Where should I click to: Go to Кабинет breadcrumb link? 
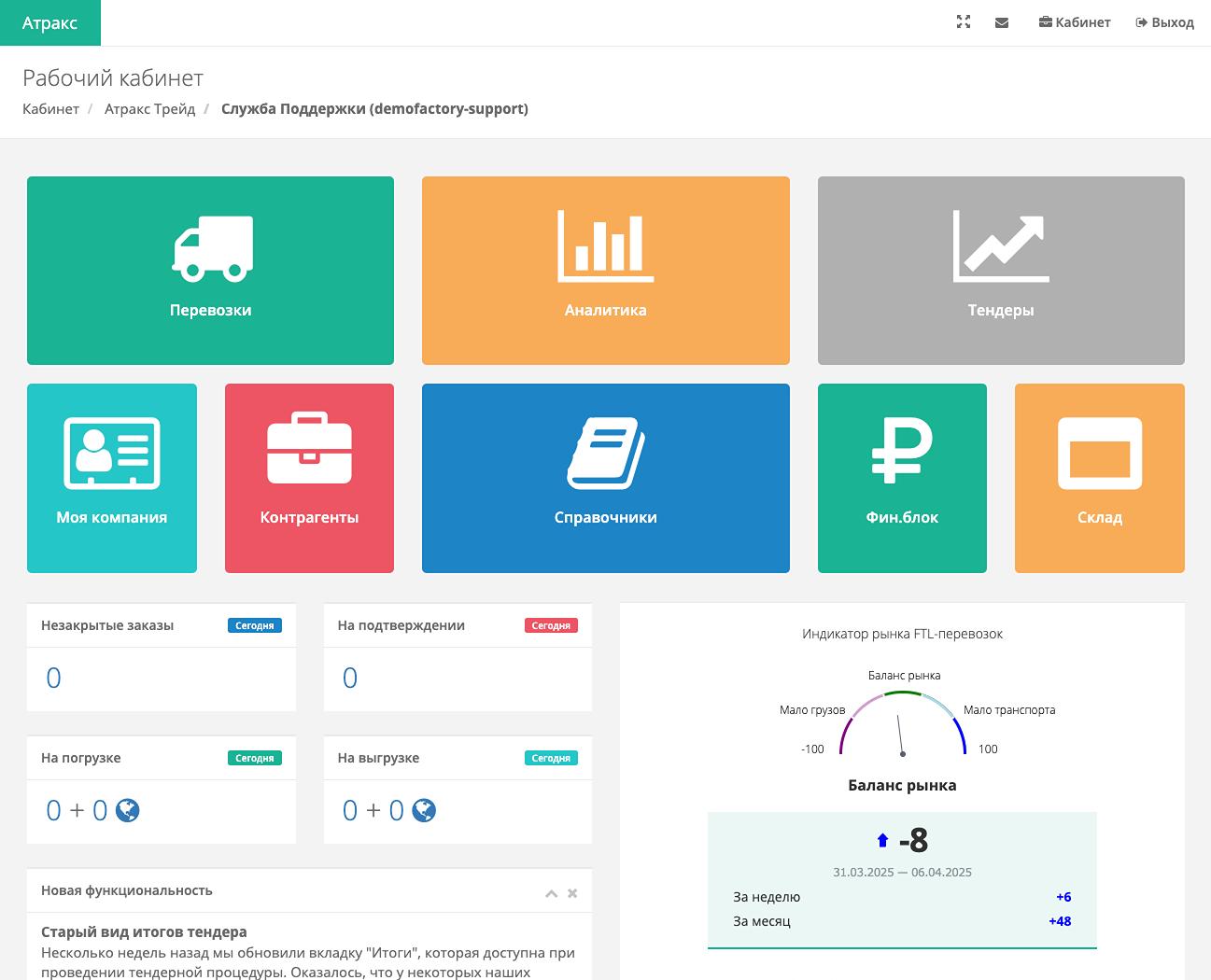point(50,109)
